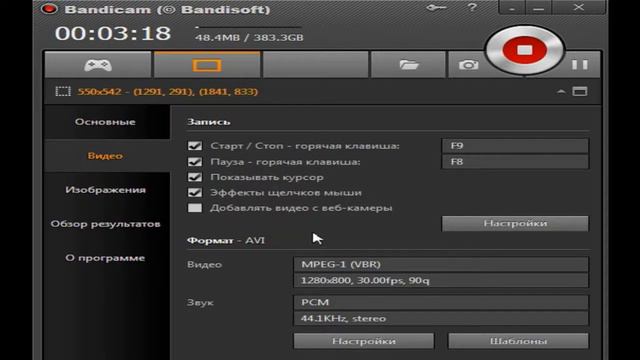This screenshot has width=640, height=360.
Task: Click the PCM audio codec field
Action: click(441, 302)
